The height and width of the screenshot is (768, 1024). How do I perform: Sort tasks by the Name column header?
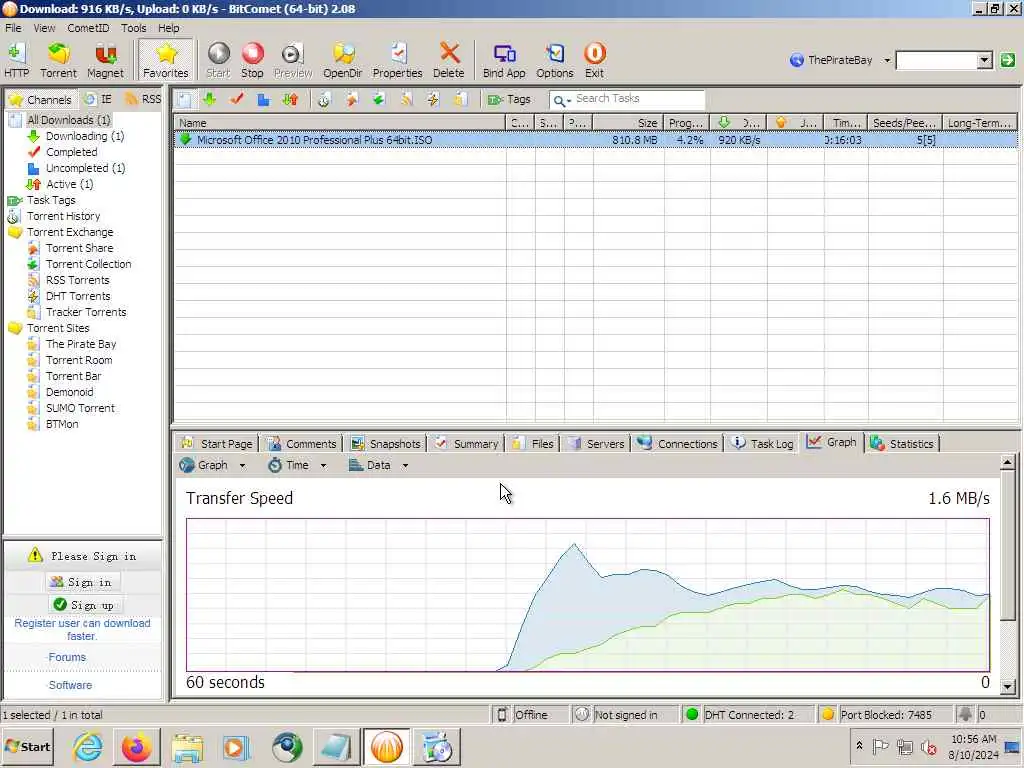(340, 123)
